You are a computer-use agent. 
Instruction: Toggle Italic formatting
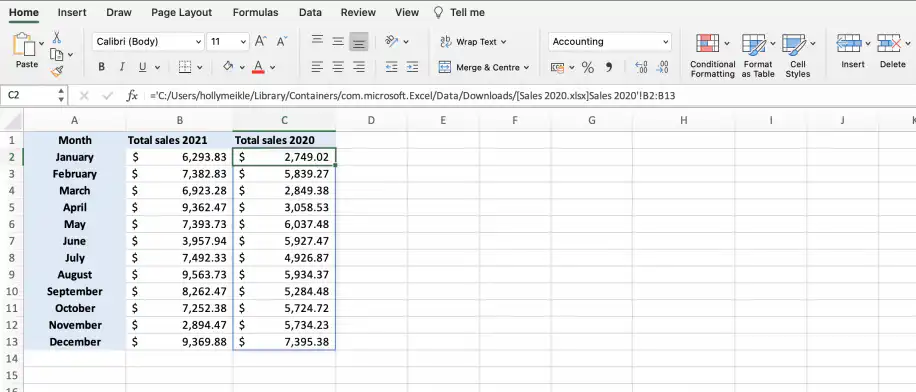click(122, 67)
